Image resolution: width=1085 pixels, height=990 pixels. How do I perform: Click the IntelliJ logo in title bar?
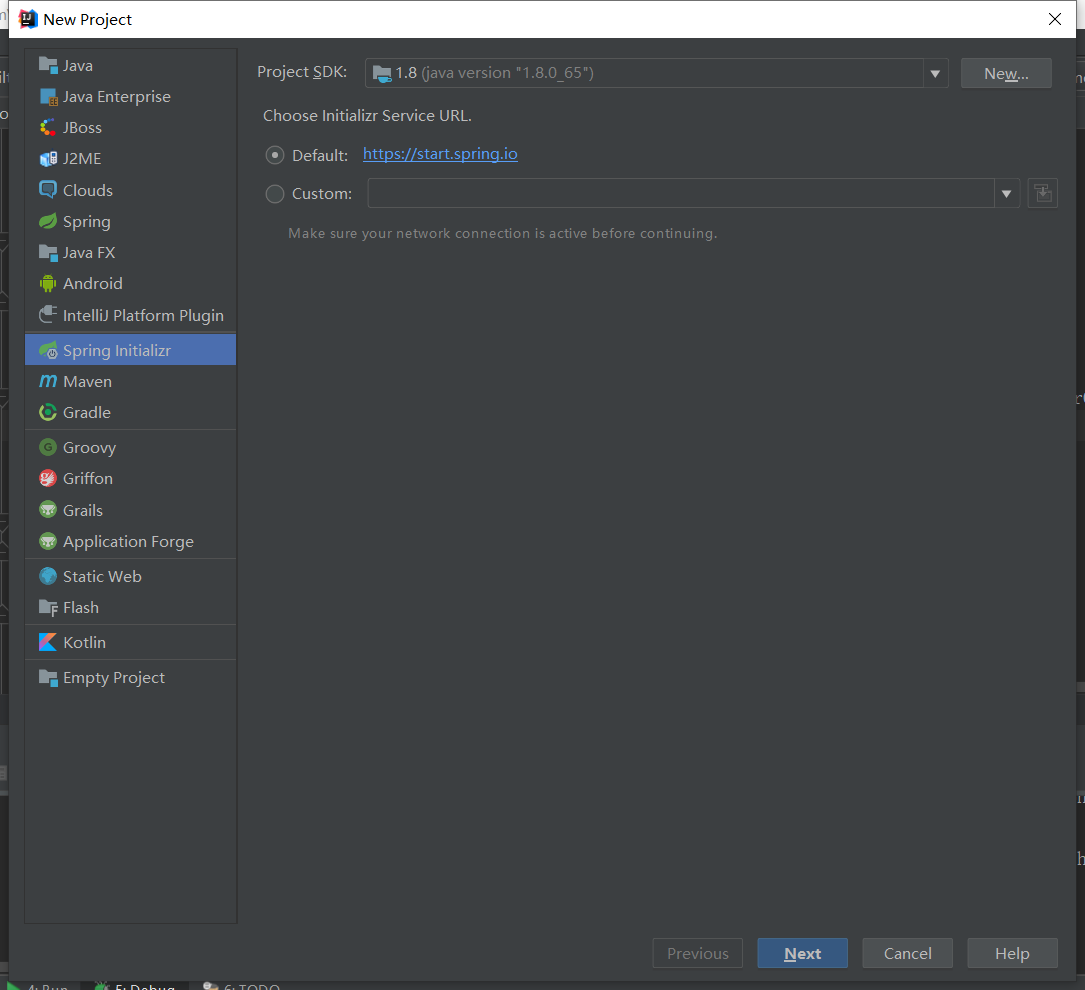pos(28,19)
